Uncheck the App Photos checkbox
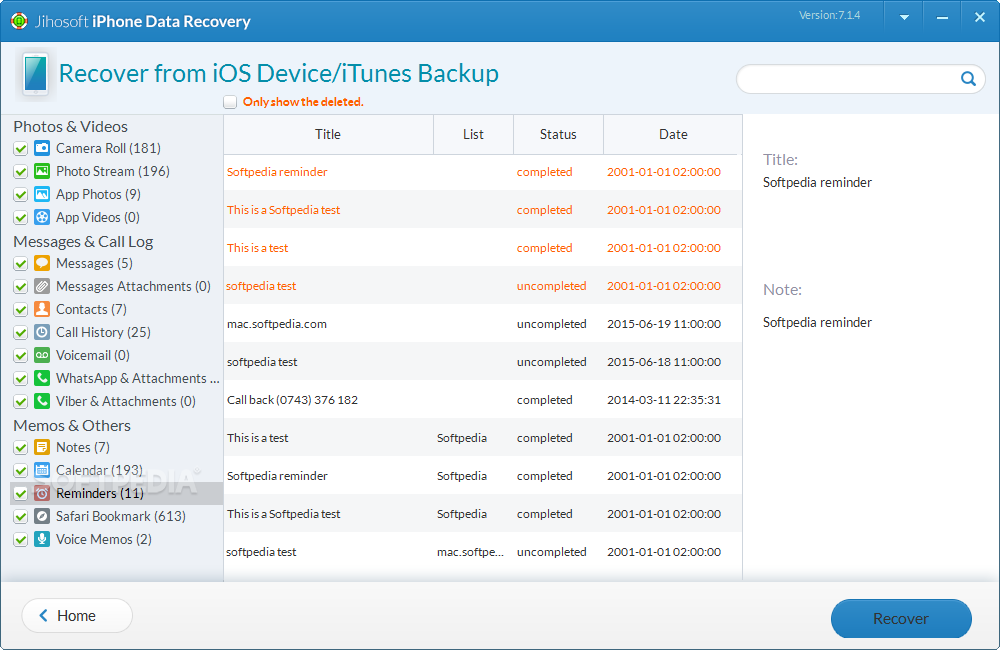The width and height of the screenshot is (1000, 650). tap(20, 195)
